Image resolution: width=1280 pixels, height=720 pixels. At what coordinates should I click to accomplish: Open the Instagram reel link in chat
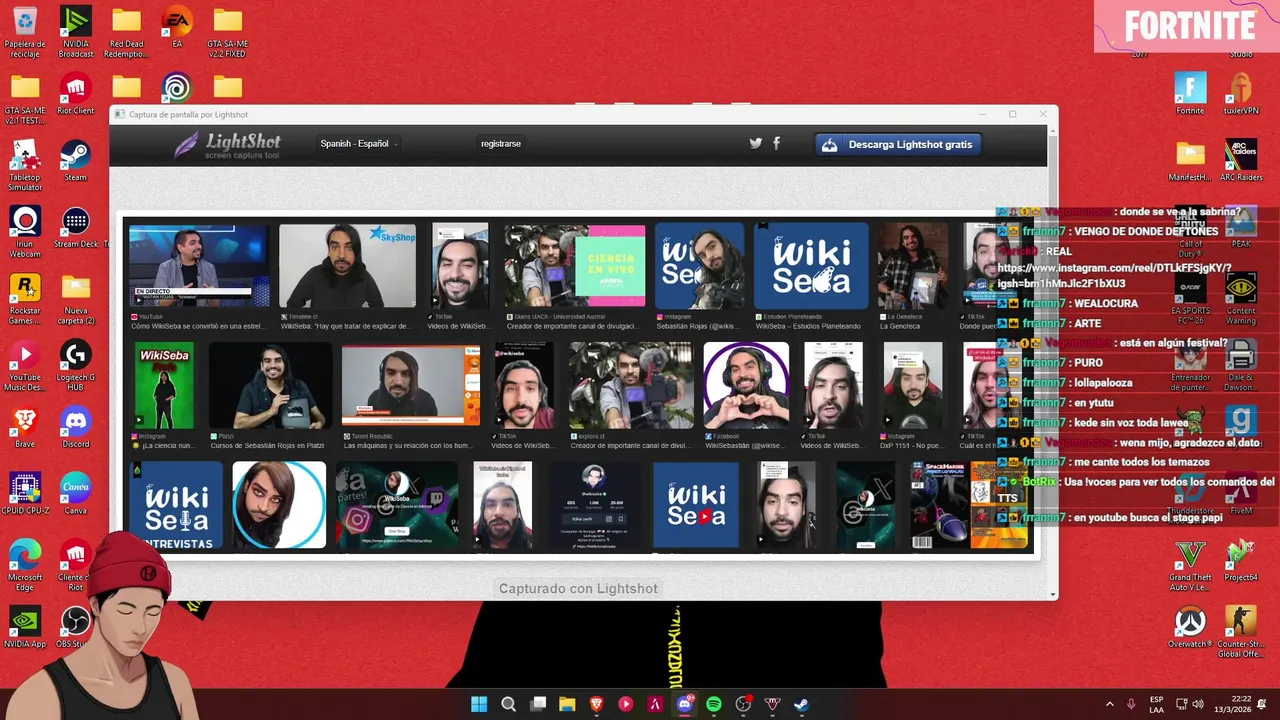click(x=1115, y=276)
